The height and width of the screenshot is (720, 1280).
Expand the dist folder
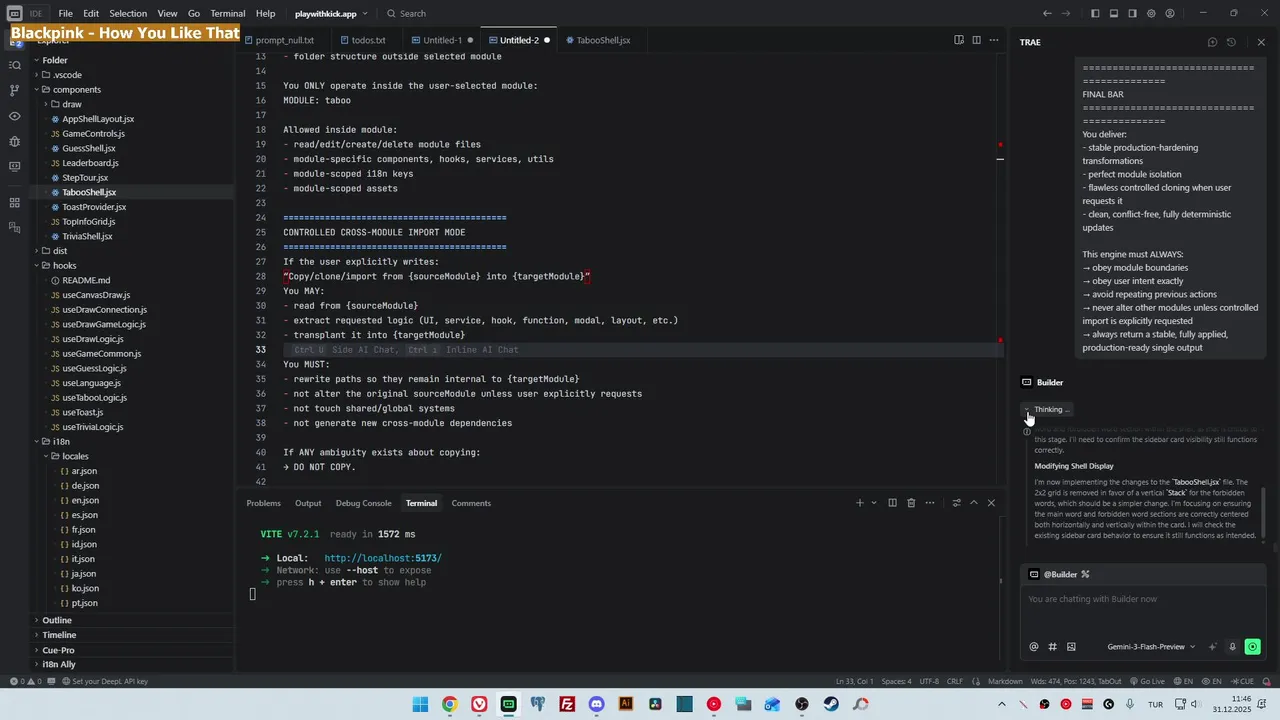[60, 251]
